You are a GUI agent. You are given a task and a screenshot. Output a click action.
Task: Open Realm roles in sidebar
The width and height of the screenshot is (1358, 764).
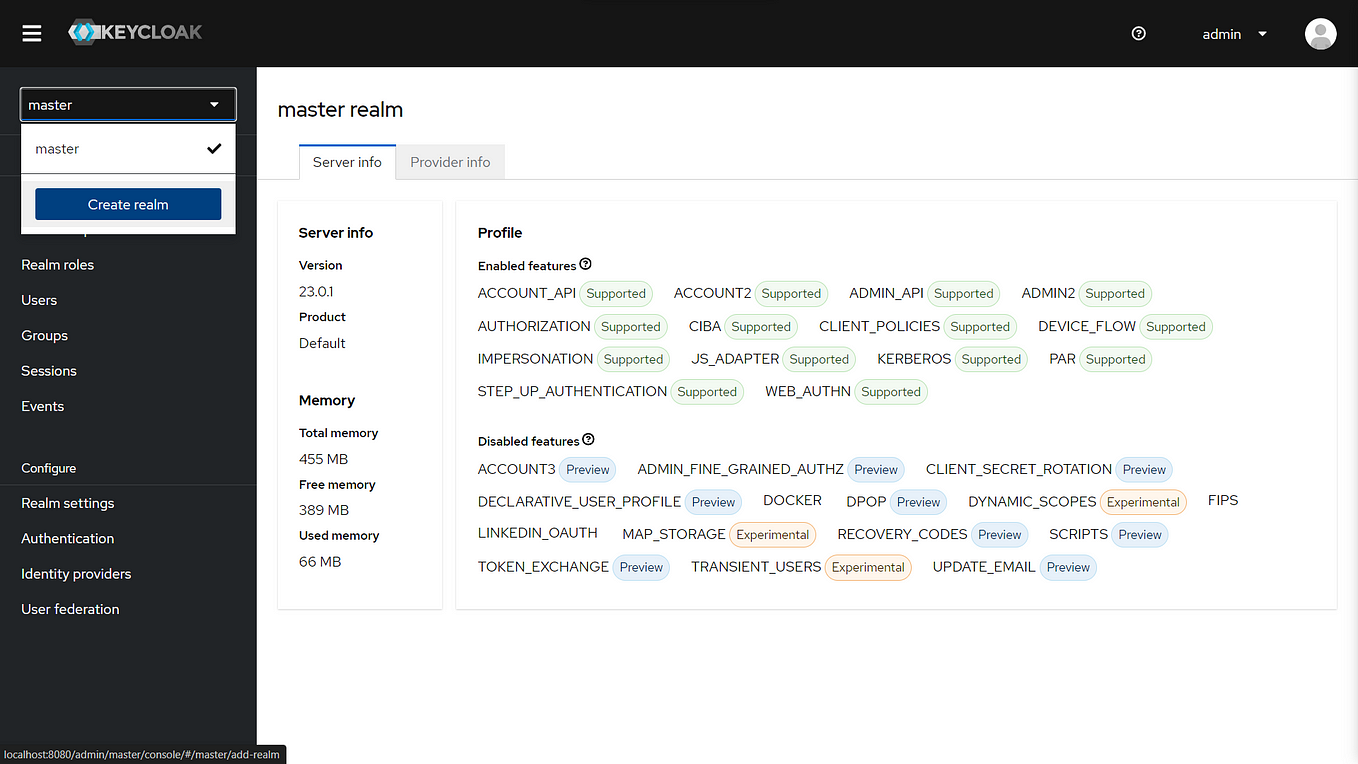[x=58, y=265]
